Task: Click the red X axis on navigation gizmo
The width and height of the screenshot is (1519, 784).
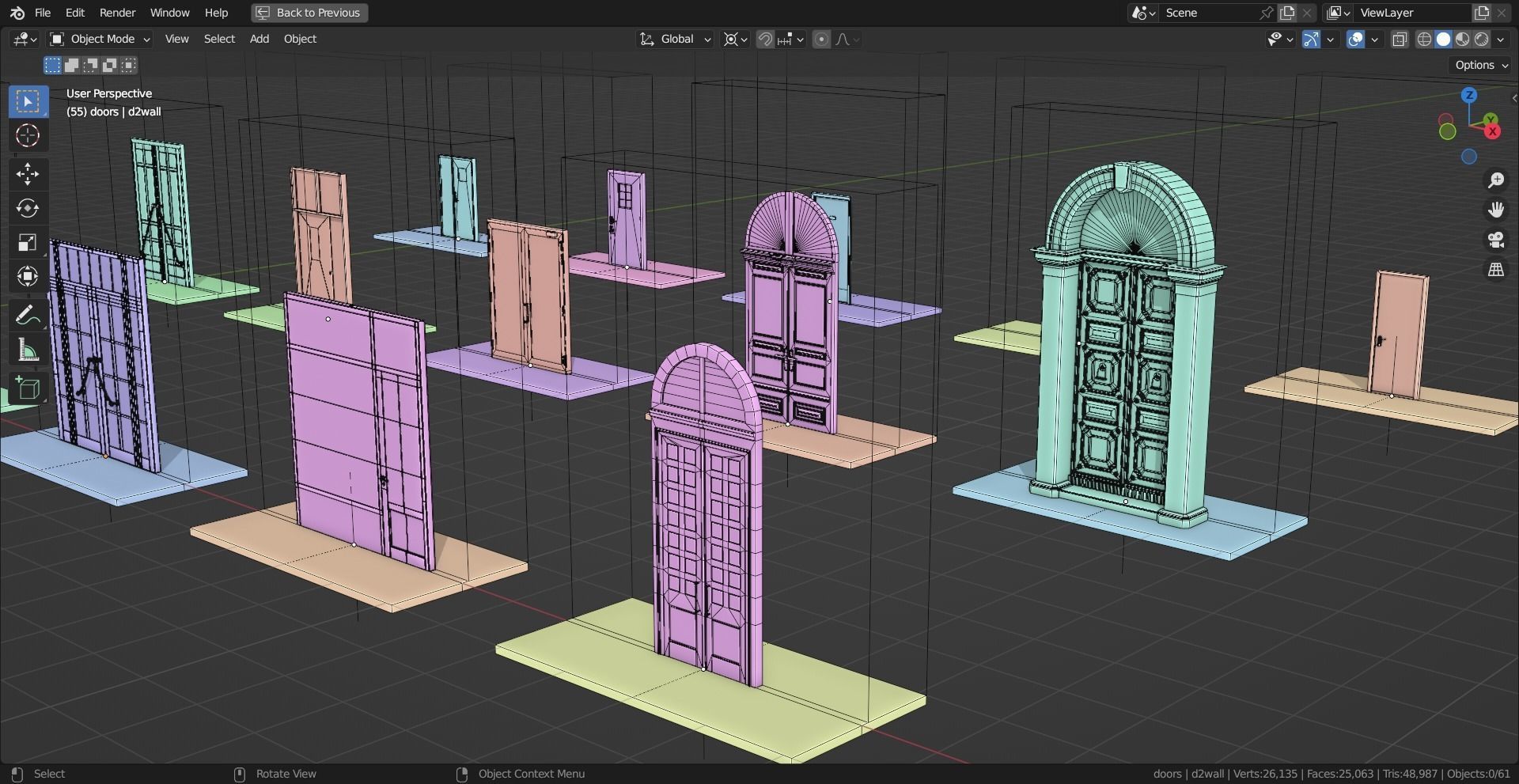Action: pos(1493,131)
